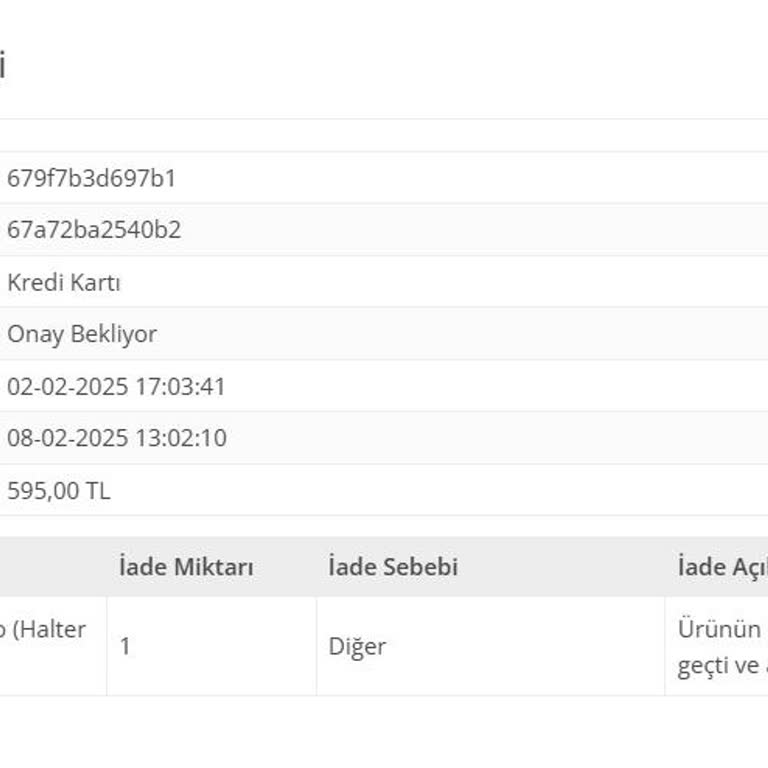
Task: Click the empty top row of details table
Action: coord(380,136)
